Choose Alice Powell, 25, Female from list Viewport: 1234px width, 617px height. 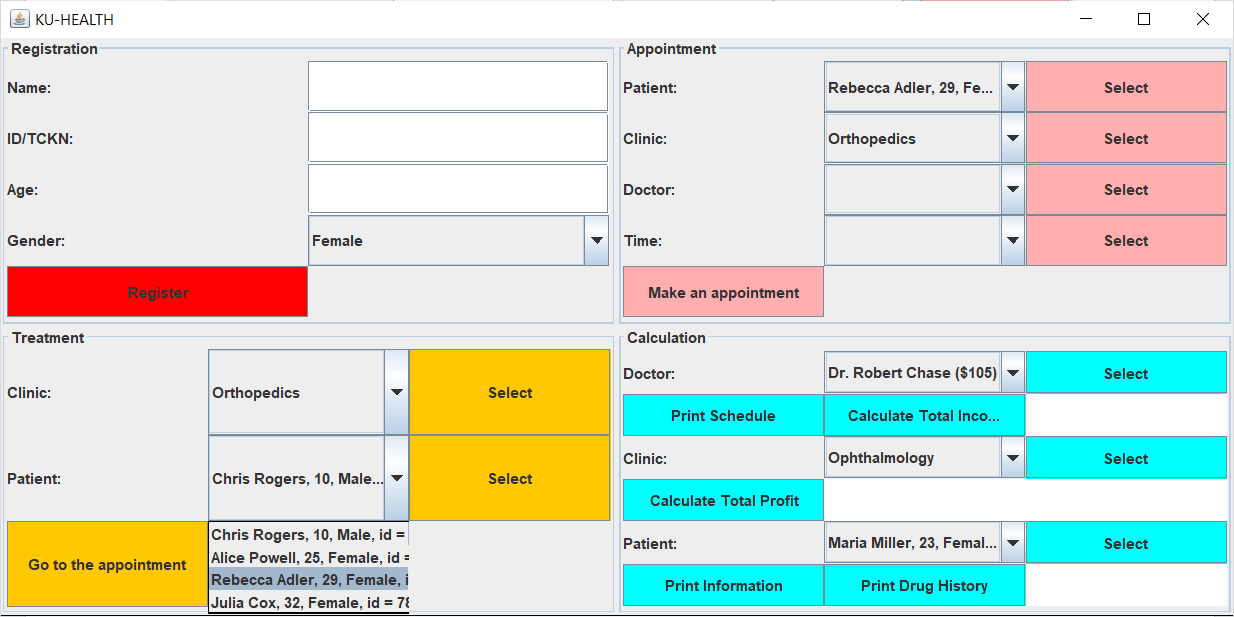(309, 557)
